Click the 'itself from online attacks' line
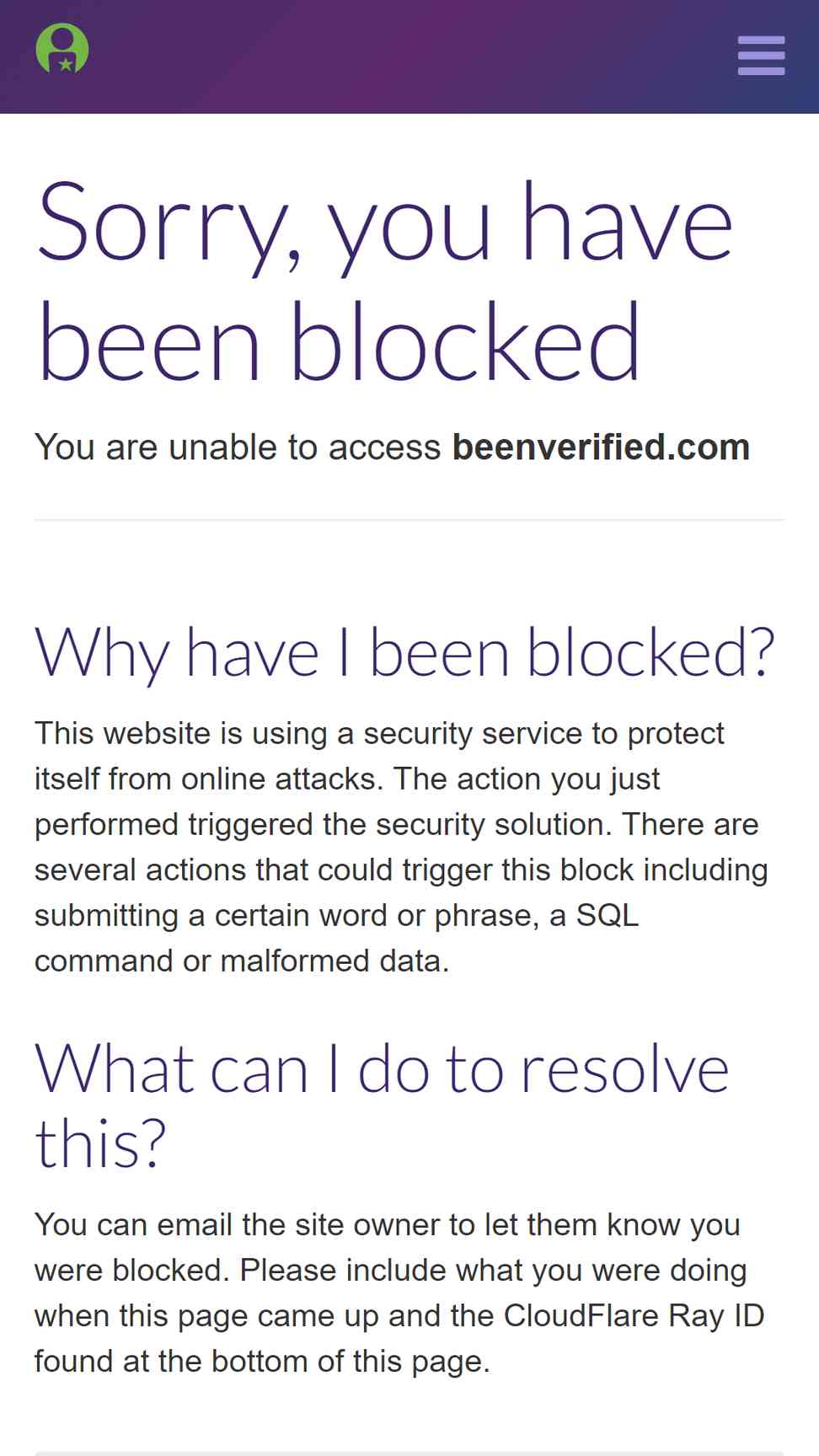 (347, 779)
